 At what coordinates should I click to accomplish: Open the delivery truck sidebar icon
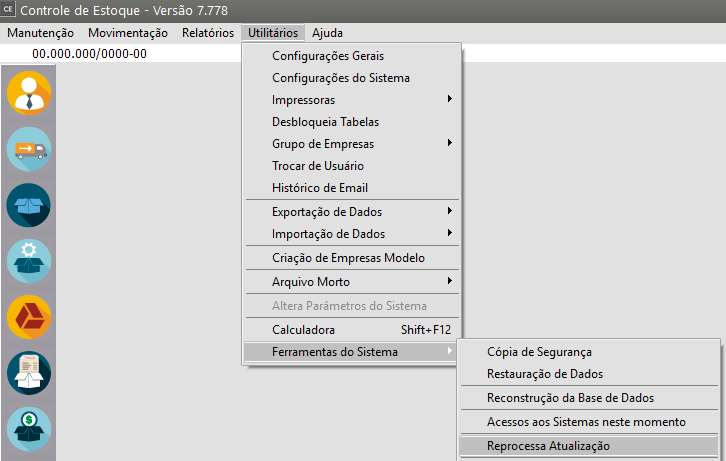(28, 149)
